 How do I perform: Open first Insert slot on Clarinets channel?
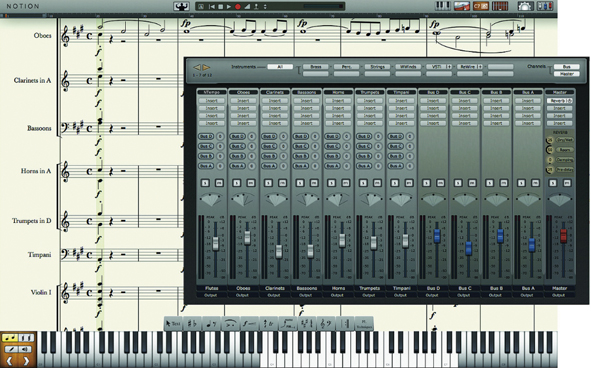275,101
